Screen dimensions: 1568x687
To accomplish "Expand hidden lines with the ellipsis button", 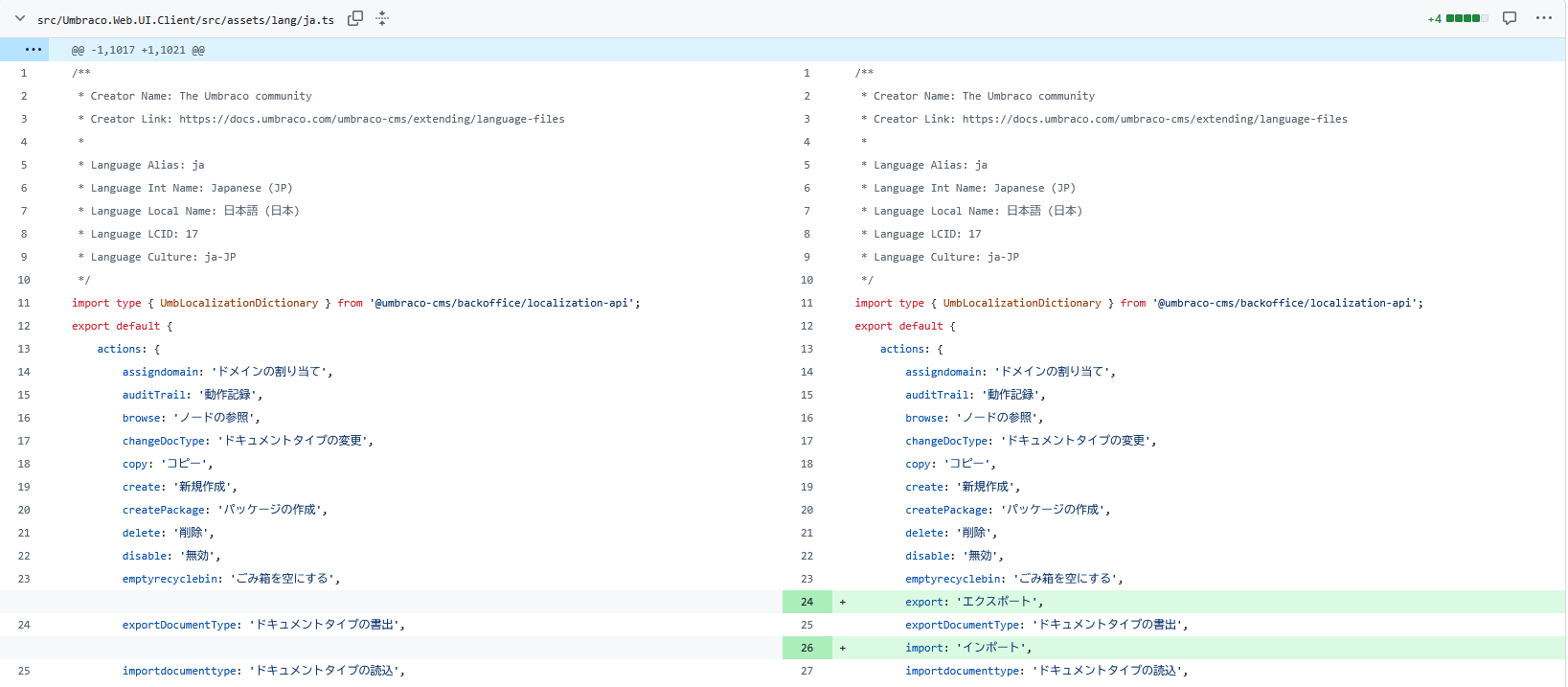I will point(33,50).
